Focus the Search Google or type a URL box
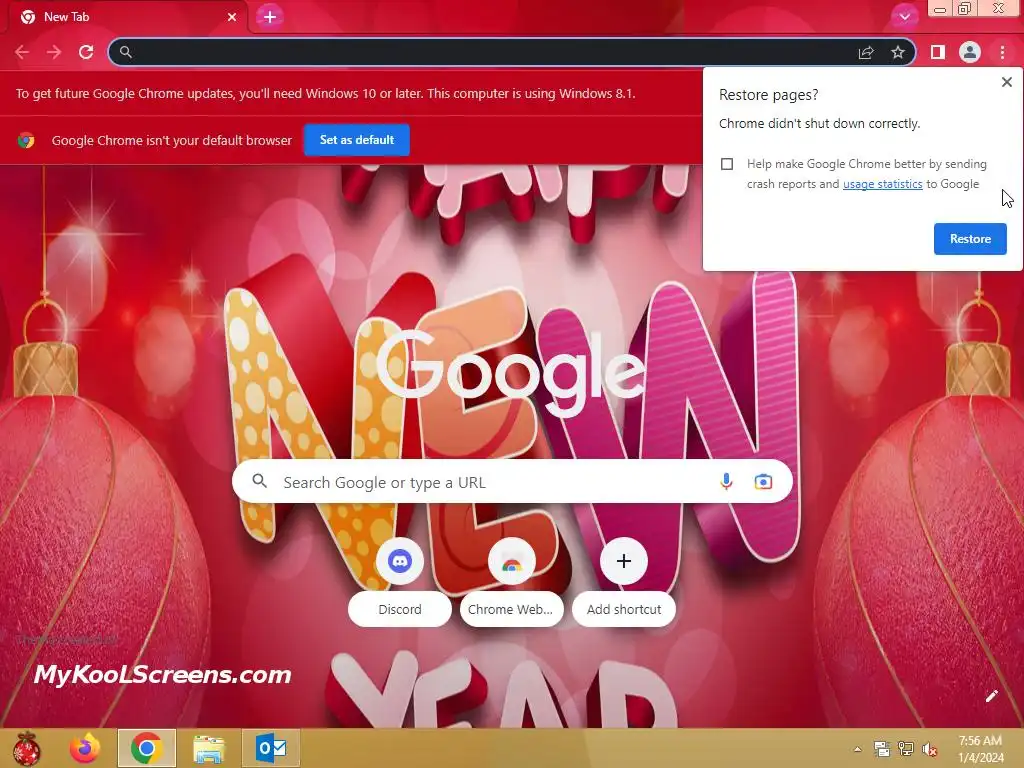 tap(512, 482)
